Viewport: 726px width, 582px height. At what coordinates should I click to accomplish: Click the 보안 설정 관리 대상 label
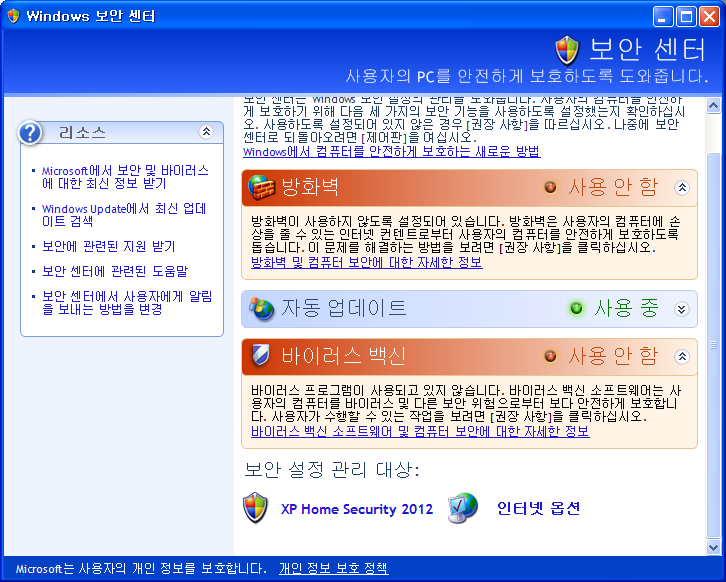coord(332,470)
